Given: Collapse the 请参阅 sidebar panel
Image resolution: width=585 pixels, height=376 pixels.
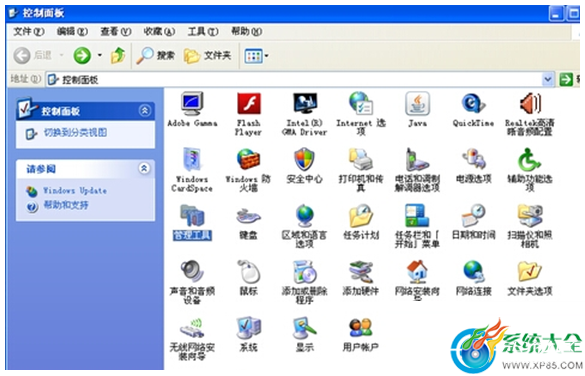Looking at the screenshot, I should (145, 169).
